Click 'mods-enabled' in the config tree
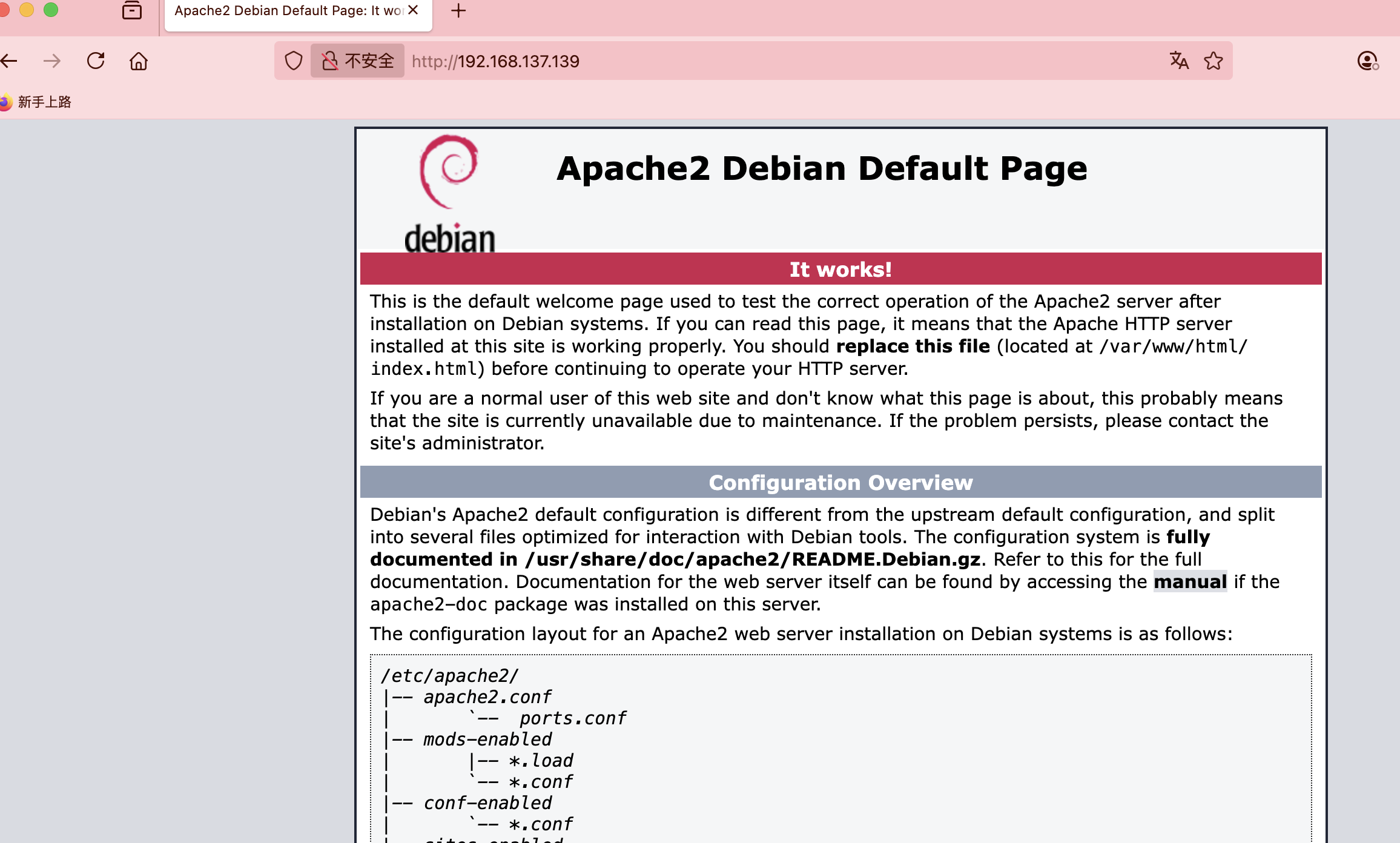This screenshot has height=843, width=1400. (x=487, y=739)
